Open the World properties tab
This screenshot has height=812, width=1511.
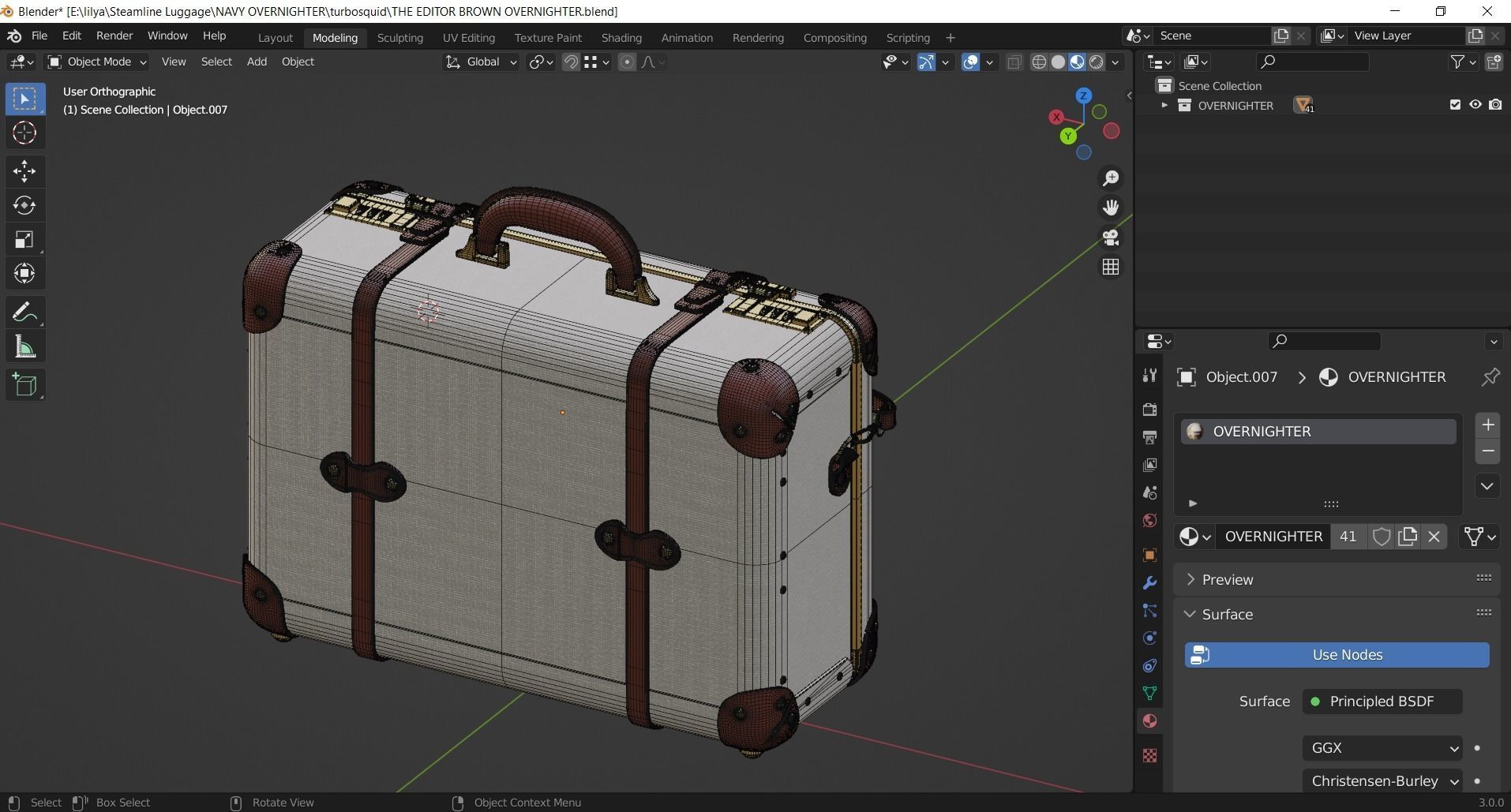(x=1149, y=520)
